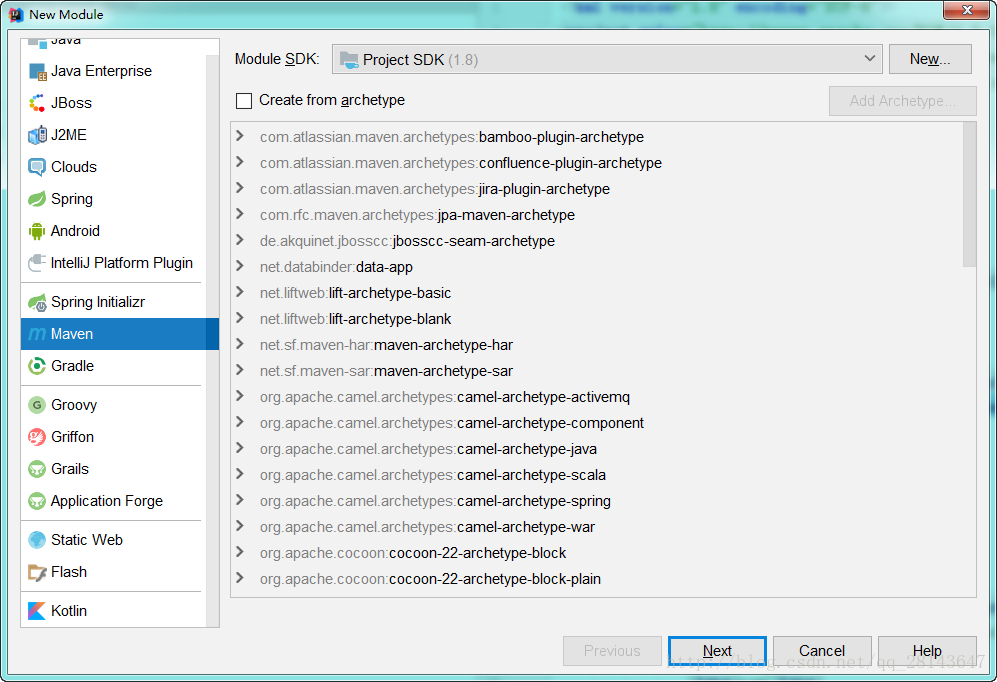Open the Help button
Viewport: 997px width, 682px height.
coord(927,651)
